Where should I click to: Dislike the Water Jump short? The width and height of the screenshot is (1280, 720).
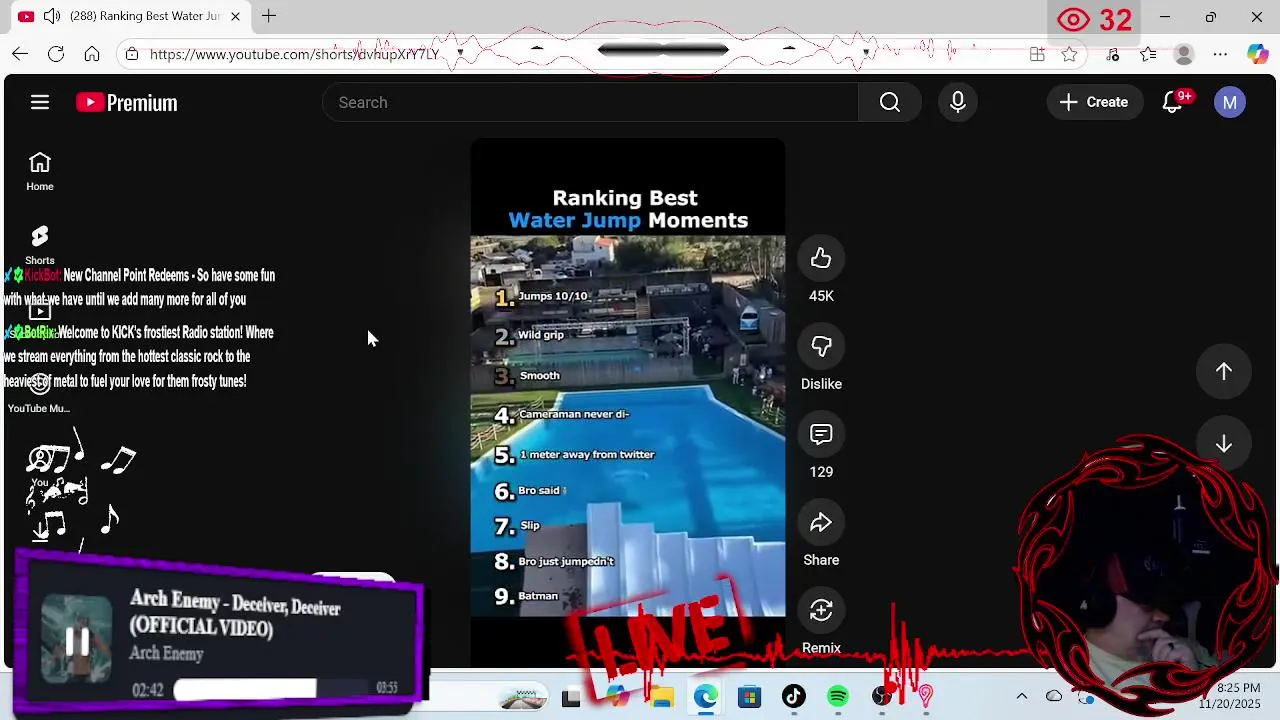[x=821, y=347]
